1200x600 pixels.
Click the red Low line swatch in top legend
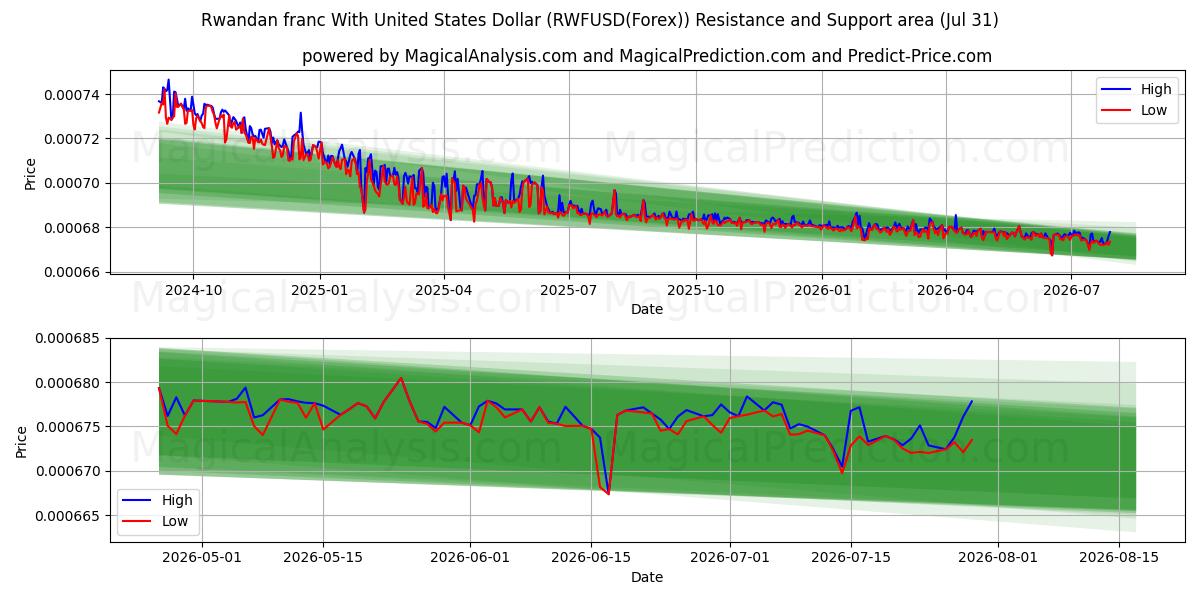(x=1117, y=111)
